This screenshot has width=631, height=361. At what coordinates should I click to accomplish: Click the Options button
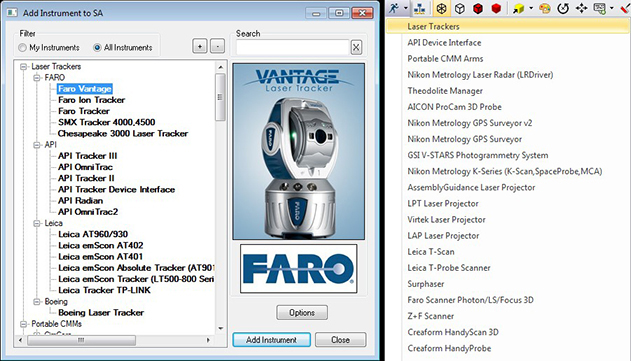click(302, 313)
